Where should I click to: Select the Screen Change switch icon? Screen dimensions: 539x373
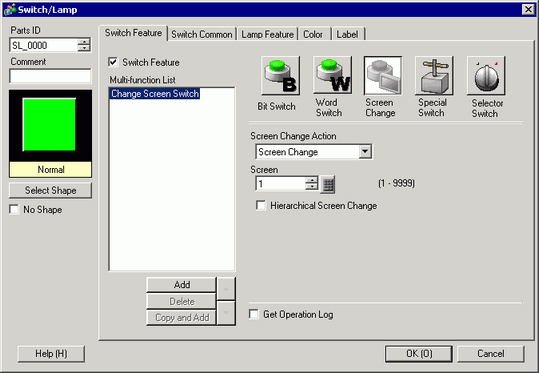(x=383, y=76)
